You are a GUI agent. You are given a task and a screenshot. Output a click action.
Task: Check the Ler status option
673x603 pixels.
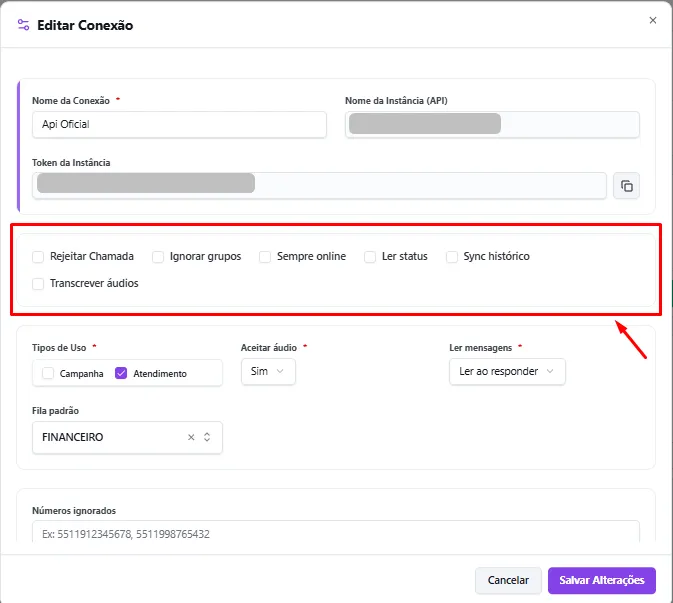click(370, 257)
